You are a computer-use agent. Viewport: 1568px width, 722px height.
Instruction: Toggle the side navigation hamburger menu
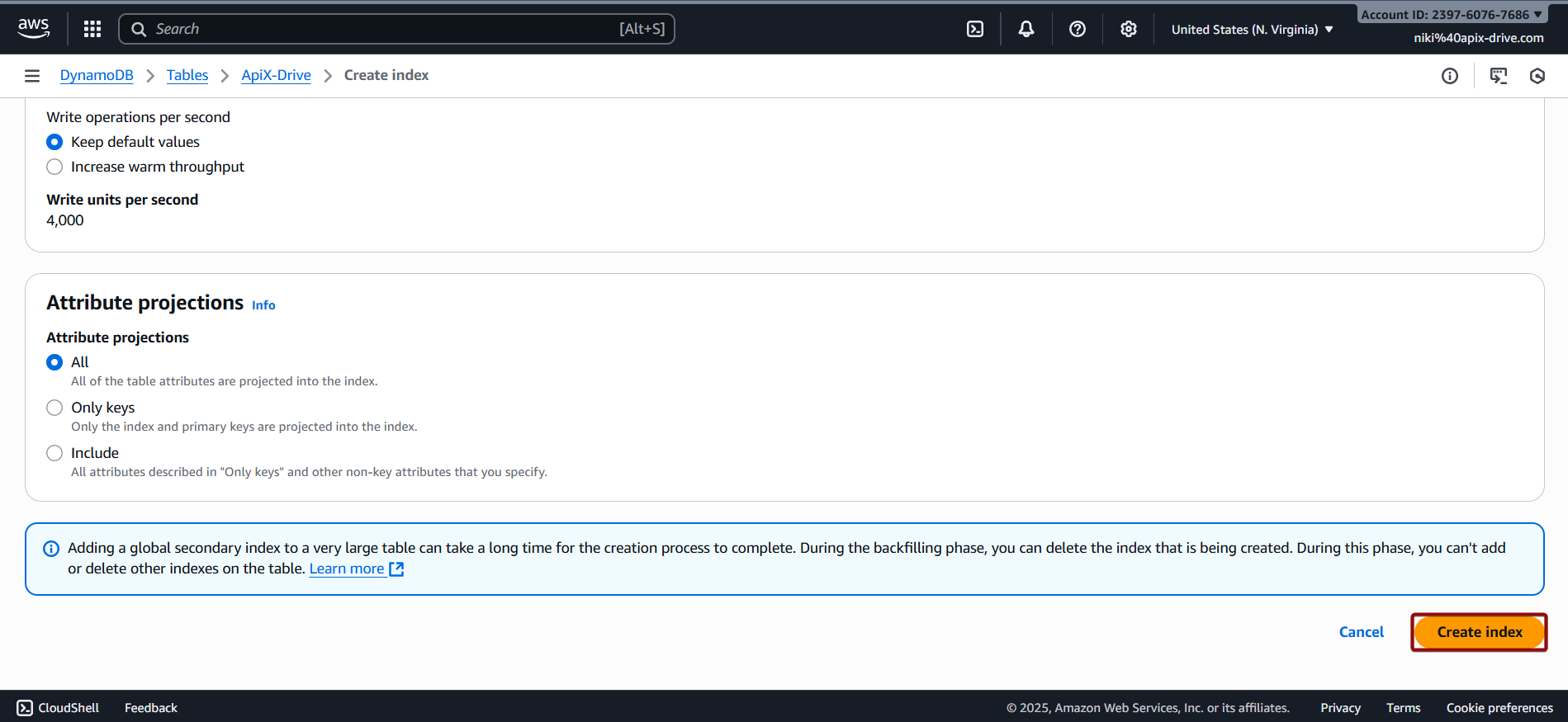point(32,76)
